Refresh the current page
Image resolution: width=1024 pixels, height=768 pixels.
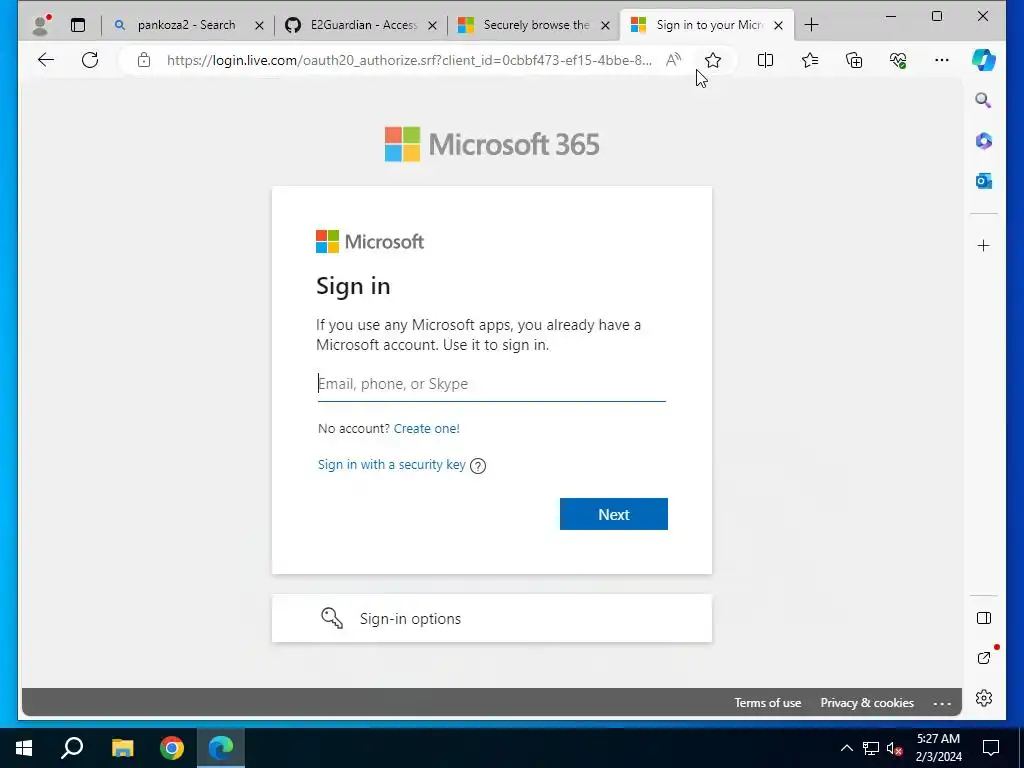tap(90, 60)
